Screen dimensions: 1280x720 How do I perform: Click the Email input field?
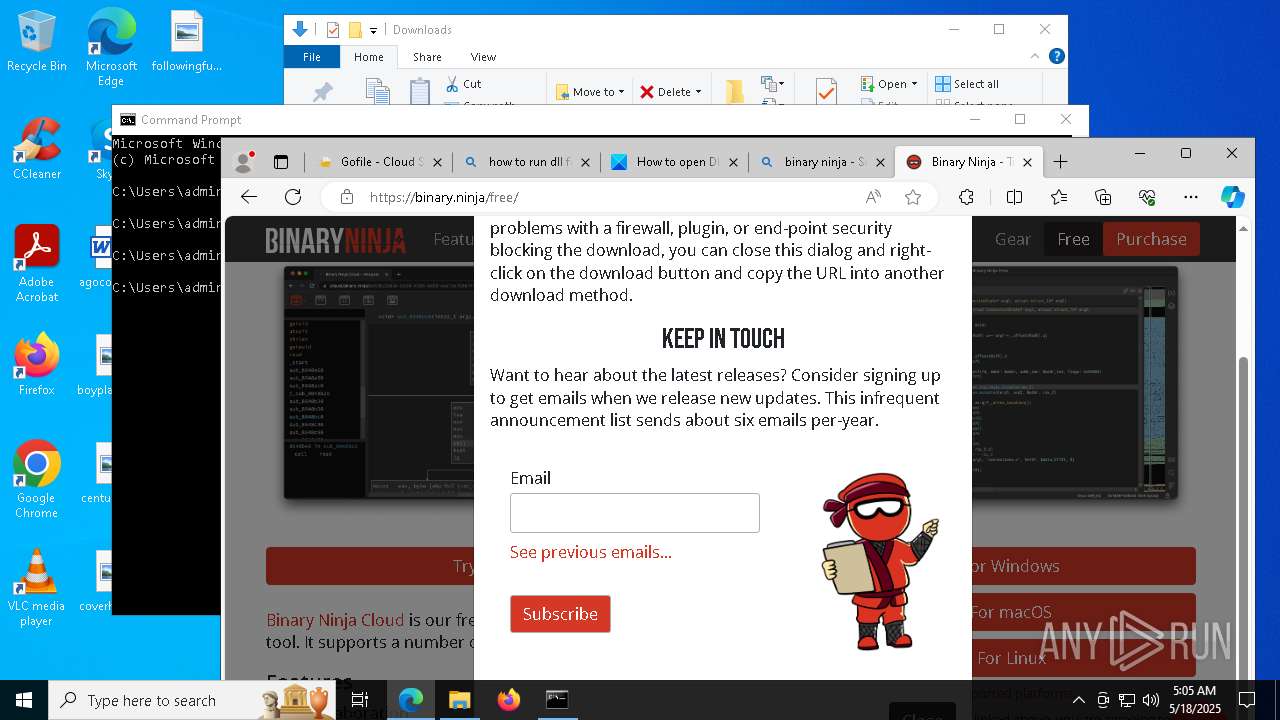coord(635,513)
